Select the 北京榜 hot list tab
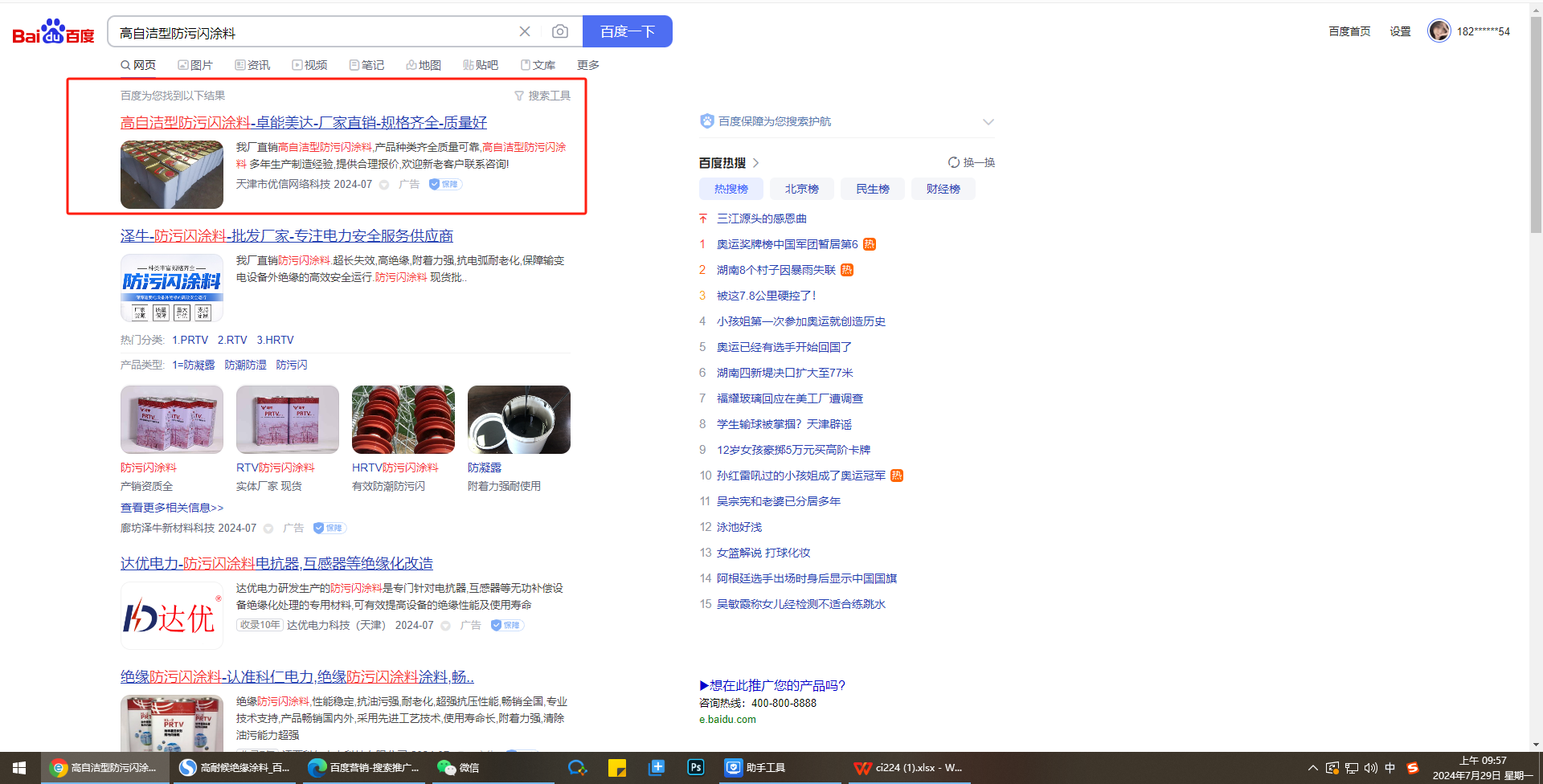This screenshot has width=1543, height=784. click(801, 189)
